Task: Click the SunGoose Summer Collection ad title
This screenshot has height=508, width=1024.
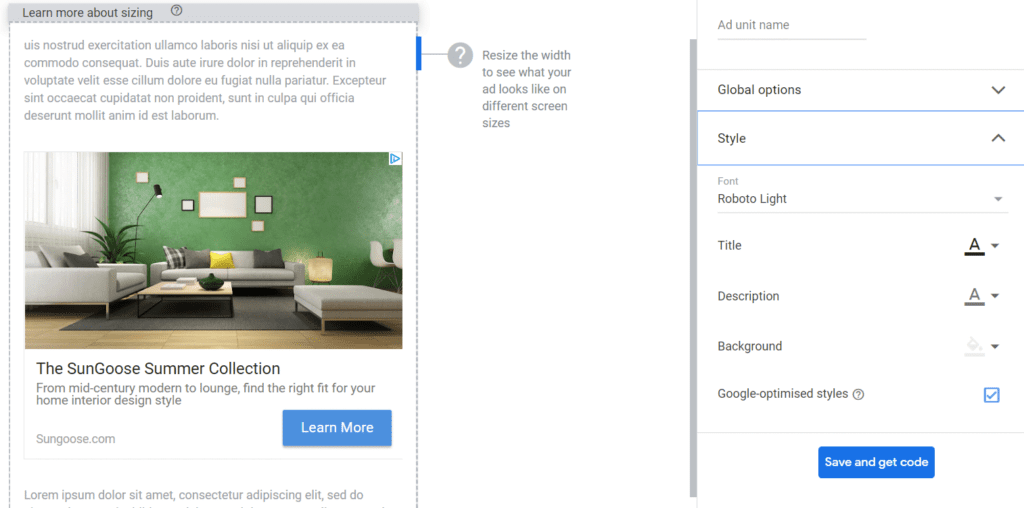Action: (158, 368)
